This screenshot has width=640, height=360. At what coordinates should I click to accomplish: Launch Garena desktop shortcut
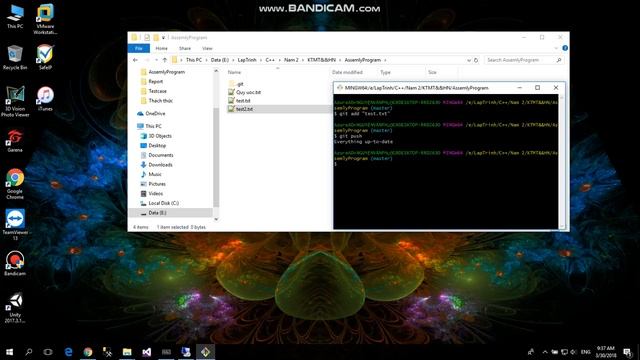pos(15,141)
